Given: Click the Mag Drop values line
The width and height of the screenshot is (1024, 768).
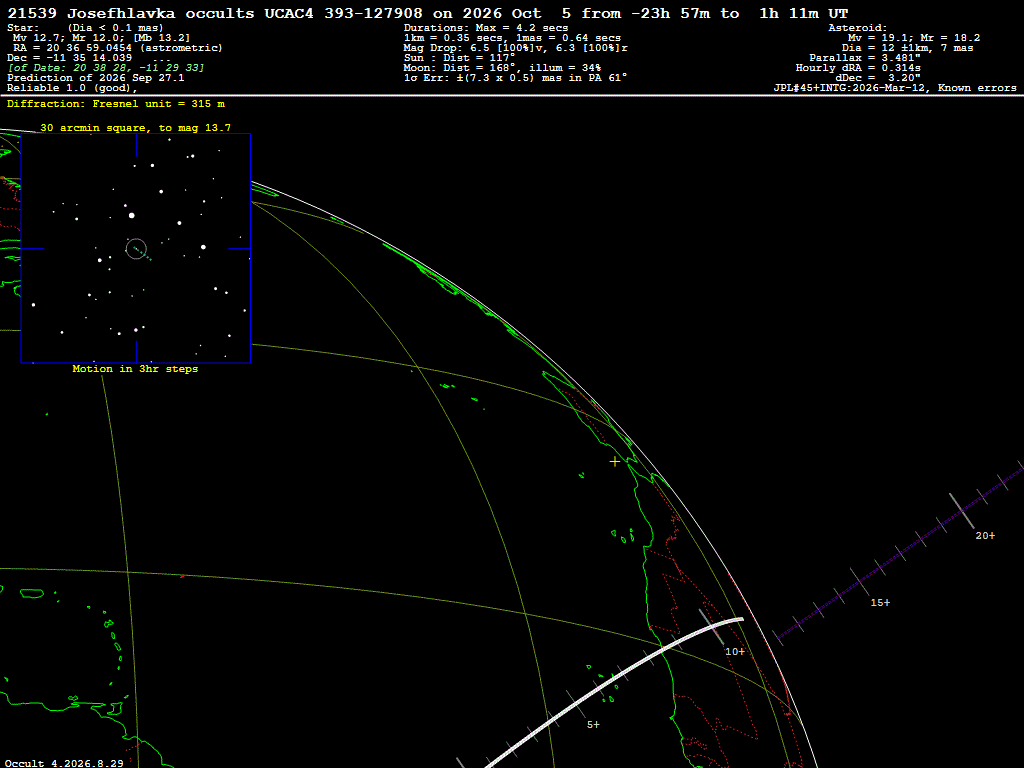Looking at the screenshot, I should point(516,48).
